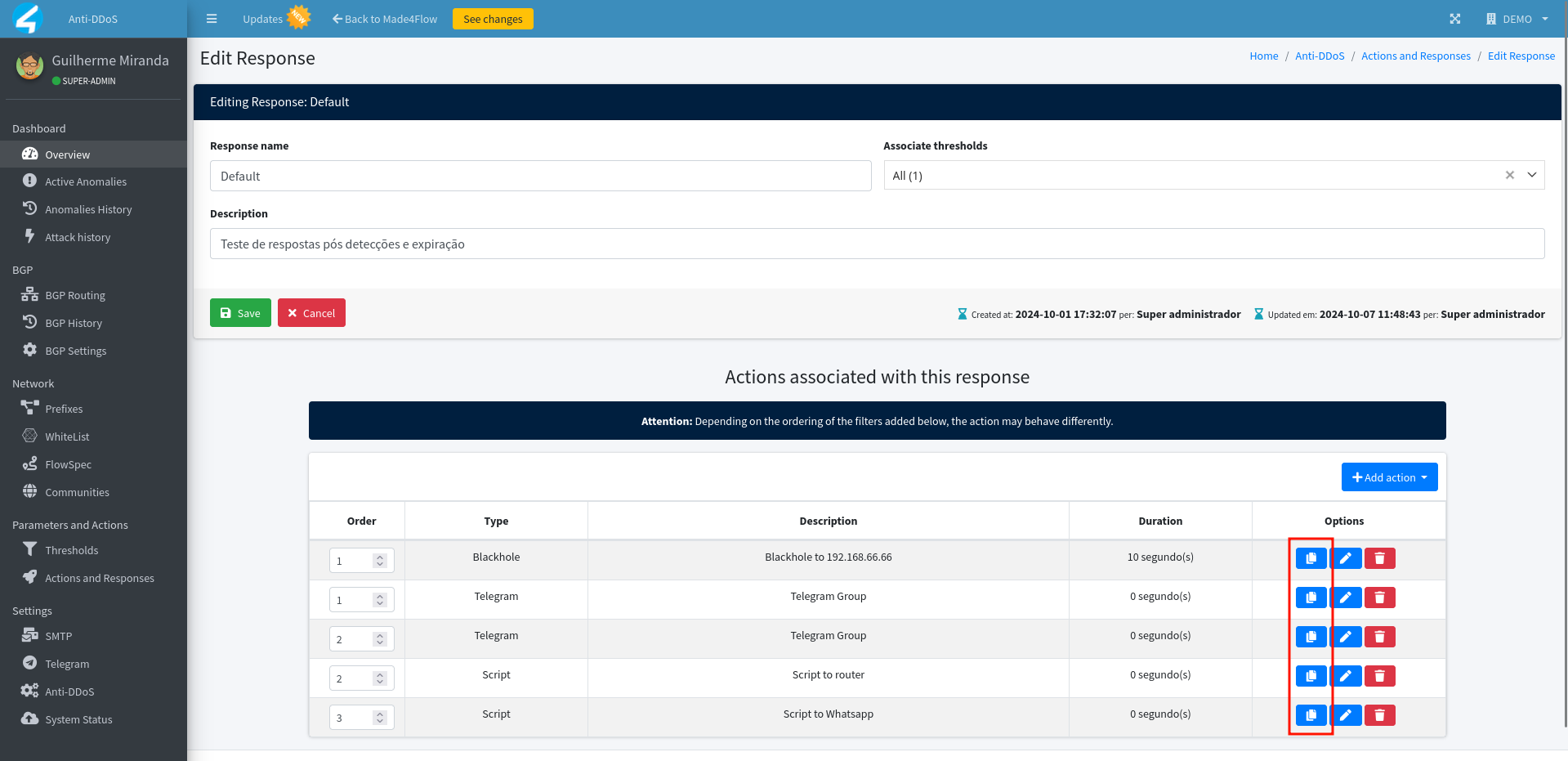Click the user avatar picture
1568x761 pixels.
click(30, 66)
